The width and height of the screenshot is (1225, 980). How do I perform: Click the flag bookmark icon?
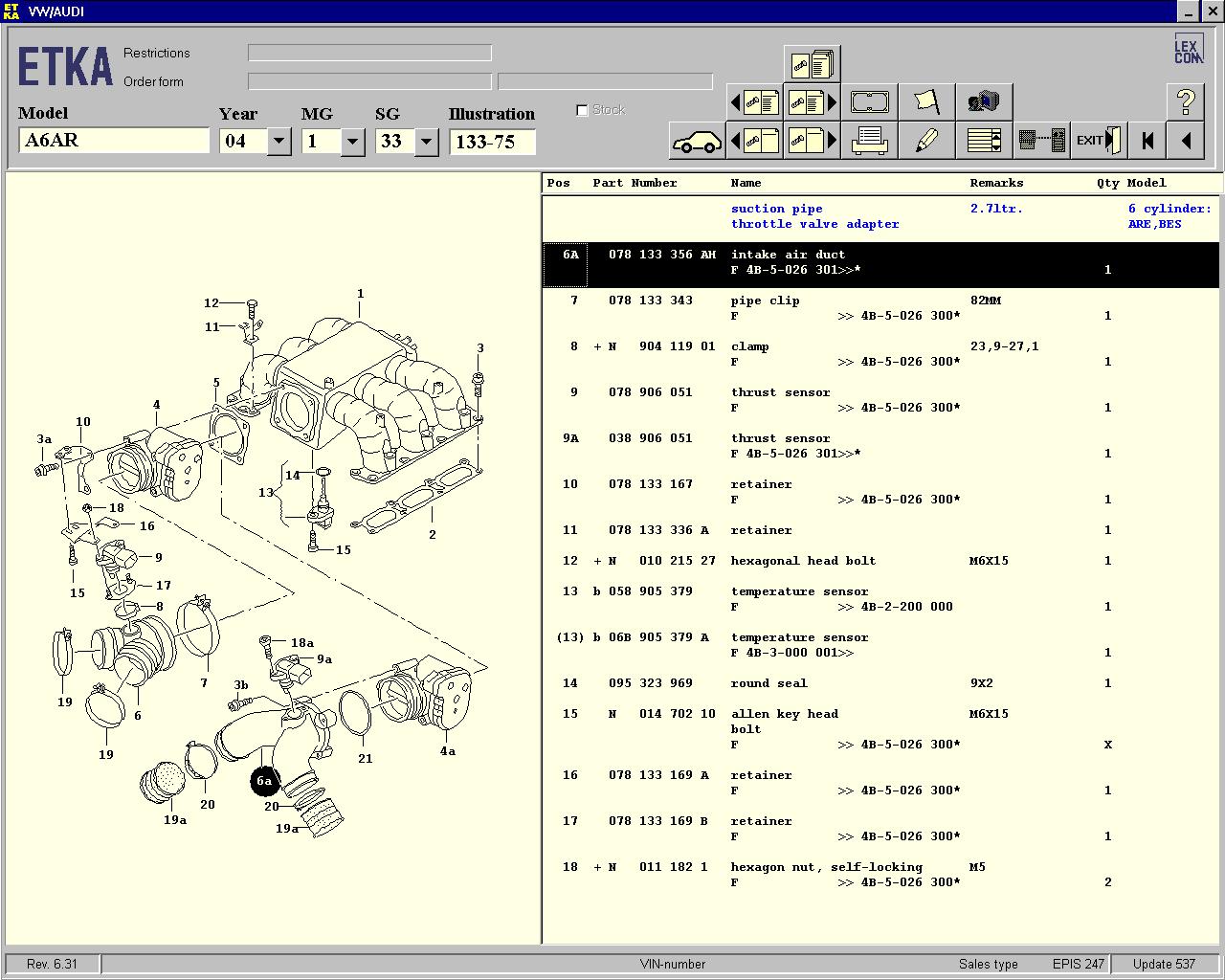coord(926,101)
